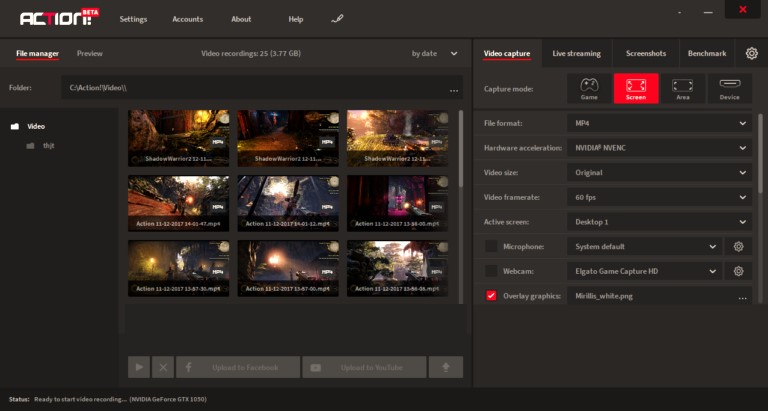Click the Action! logo

pyautogui.click(x=59, y=18)
